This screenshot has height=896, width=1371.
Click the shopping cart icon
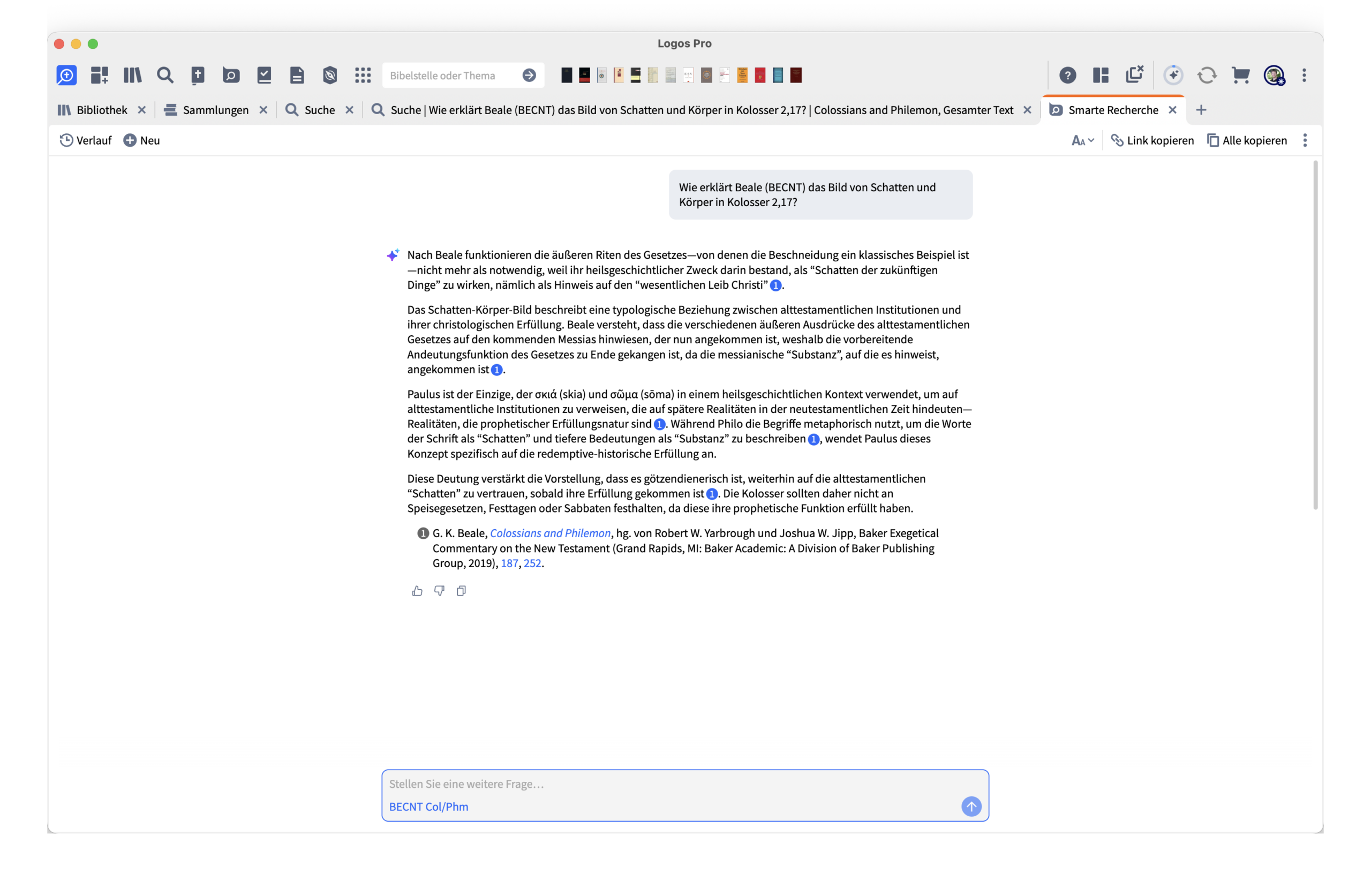1240,75
